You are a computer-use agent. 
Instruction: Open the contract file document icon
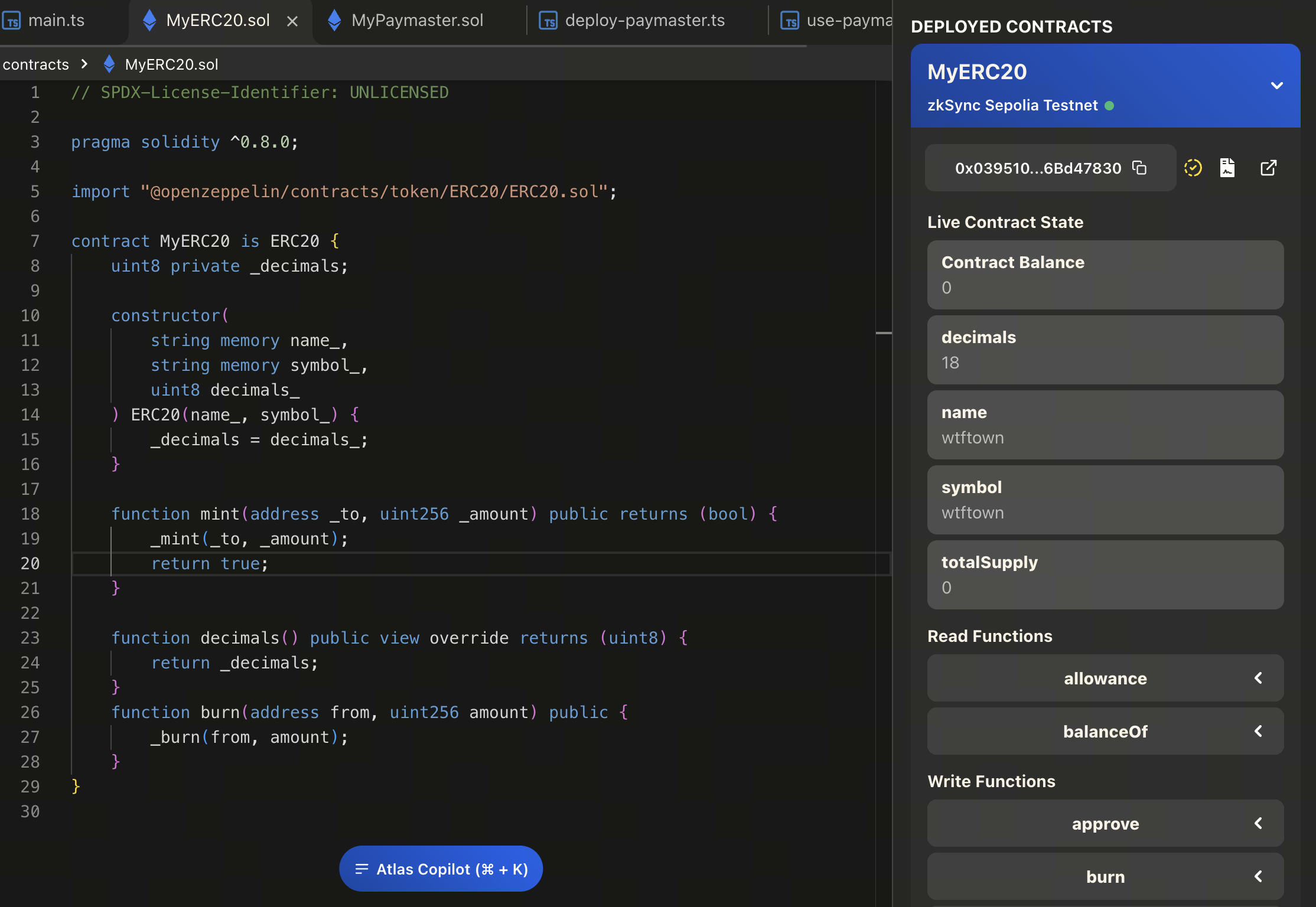point(1227,168)
